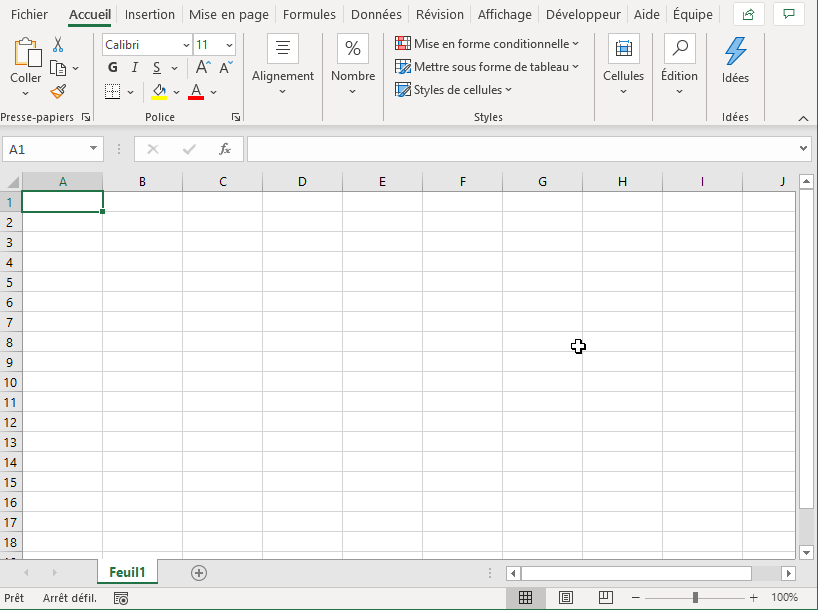Open Presse-papiers dialog launcher
Image resolution: width=818 pixels, height=610 pixels.
[86, 117]
